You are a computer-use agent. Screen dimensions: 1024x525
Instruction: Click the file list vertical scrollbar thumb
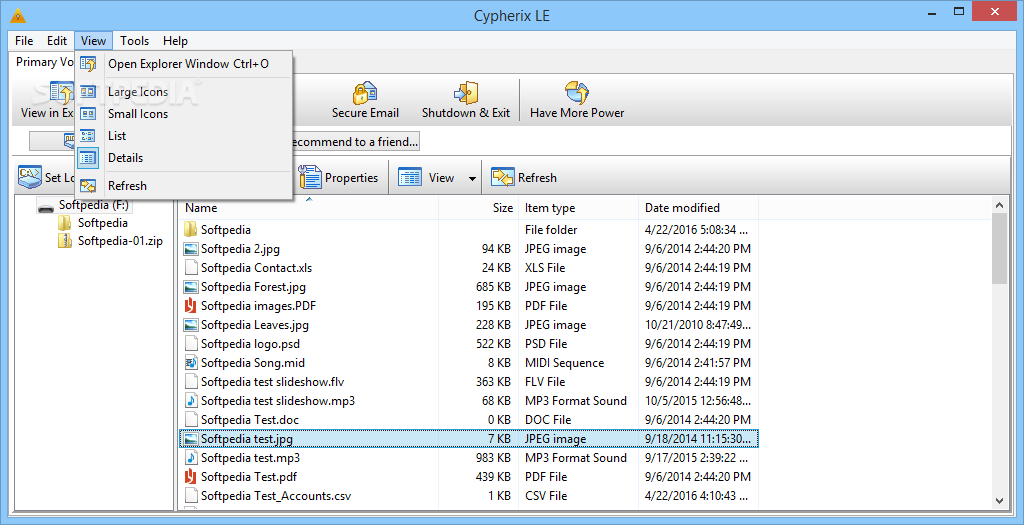point(999,249)
